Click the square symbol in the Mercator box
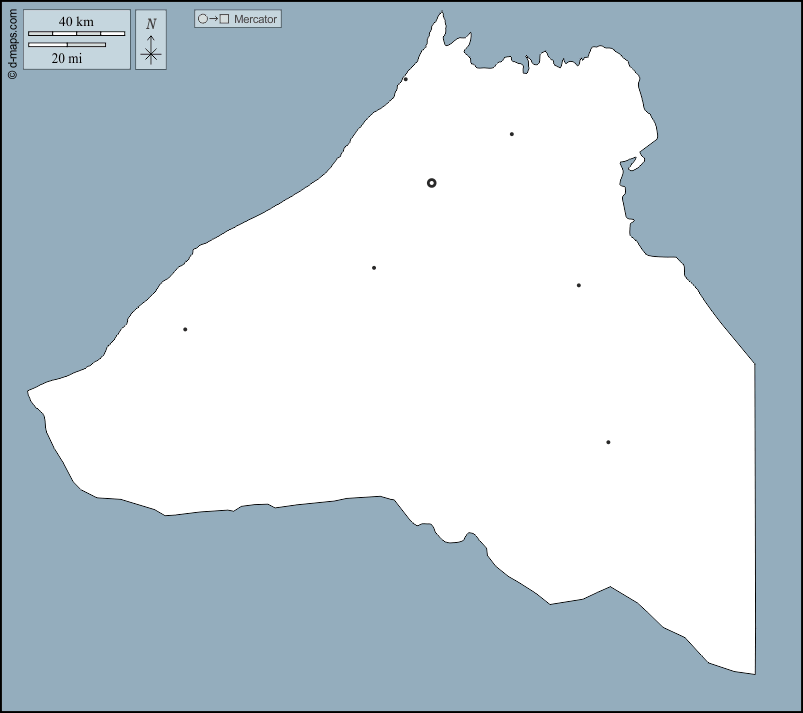 click(x=225, y=19)
